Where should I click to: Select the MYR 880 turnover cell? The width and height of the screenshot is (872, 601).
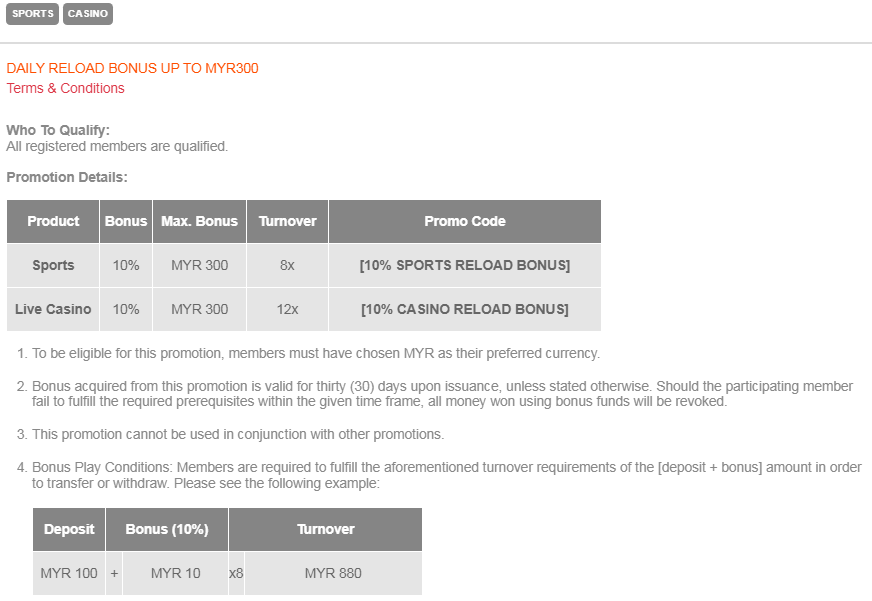(333, 573)
